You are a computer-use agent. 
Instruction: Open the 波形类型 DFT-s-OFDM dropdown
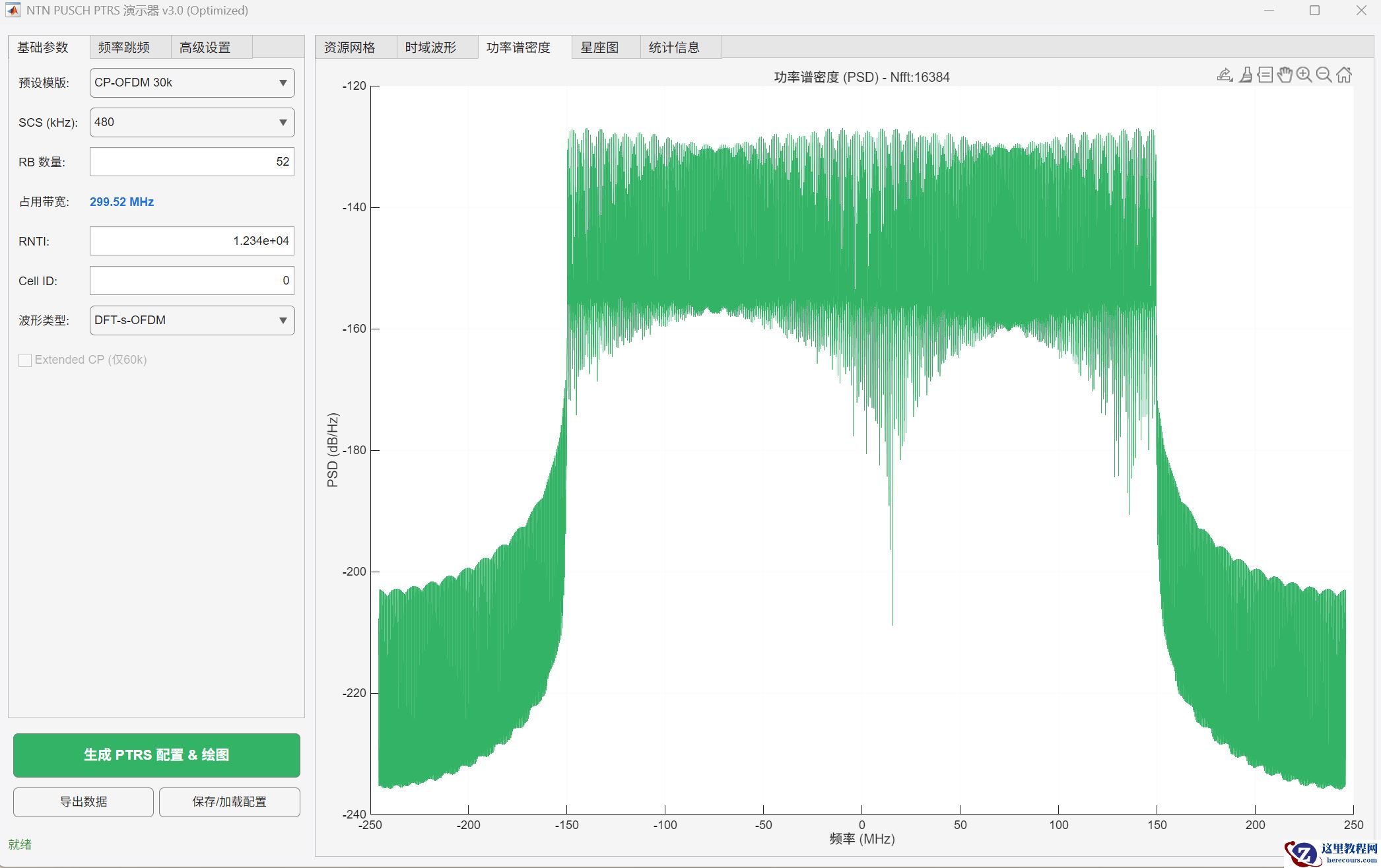click(x=192, y=320)
